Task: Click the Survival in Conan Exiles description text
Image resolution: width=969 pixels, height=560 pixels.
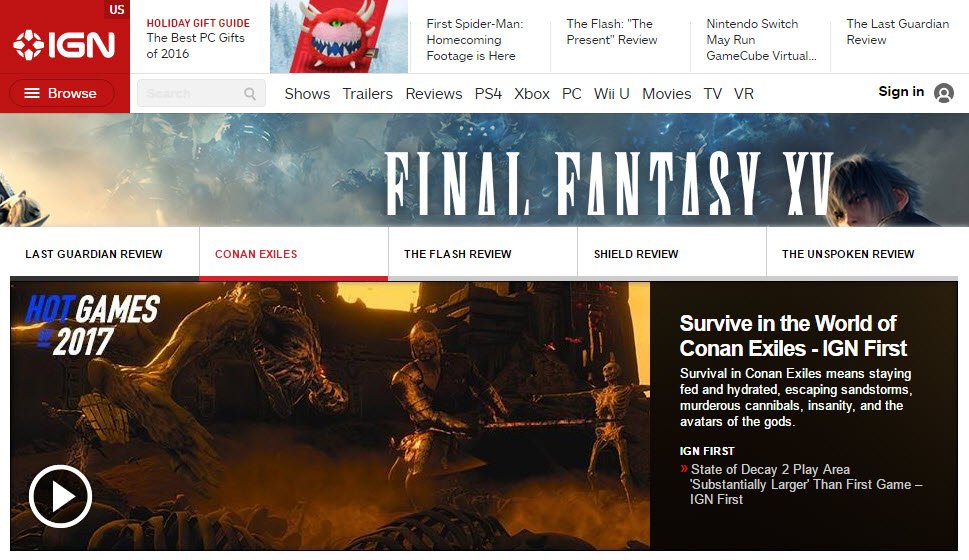Action: tap(796, 397)
